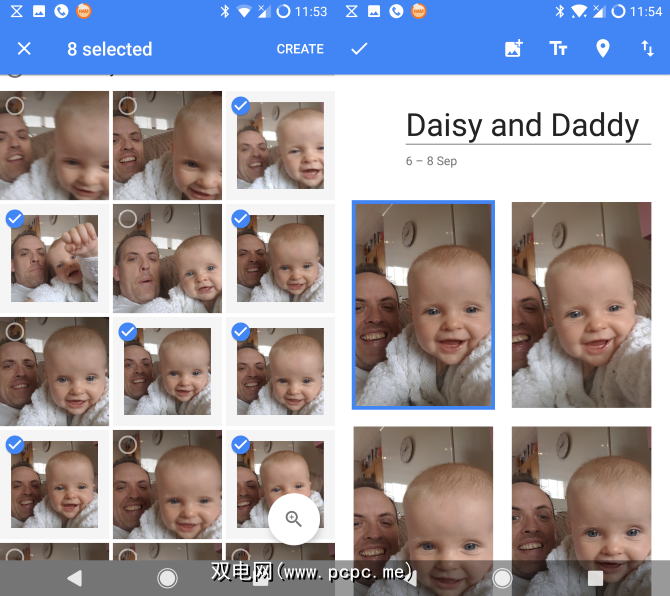Tap the add text (Tt) icon
670x596 pixels.
558,49
